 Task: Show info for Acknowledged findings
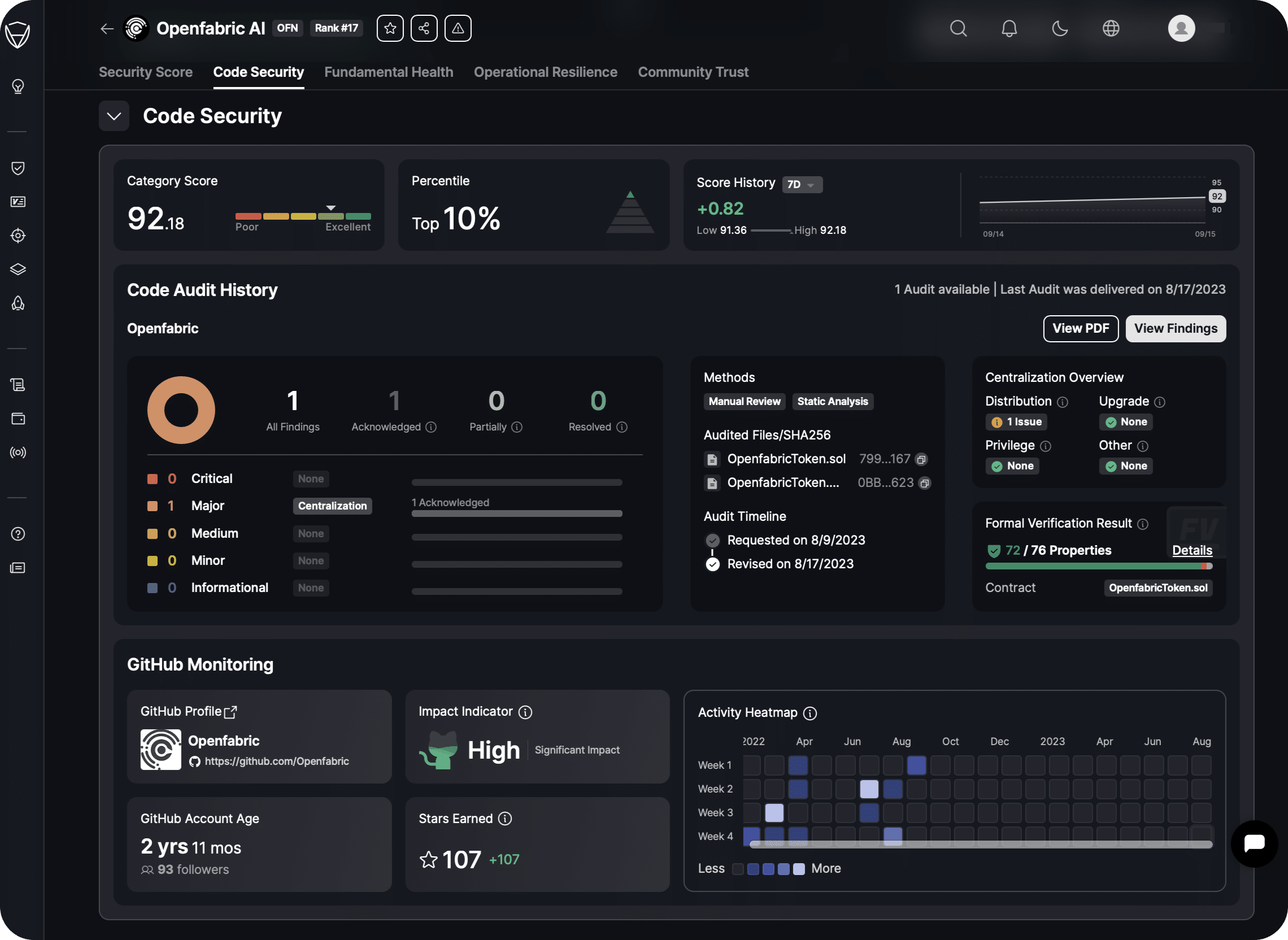click(x=431, y=427)
